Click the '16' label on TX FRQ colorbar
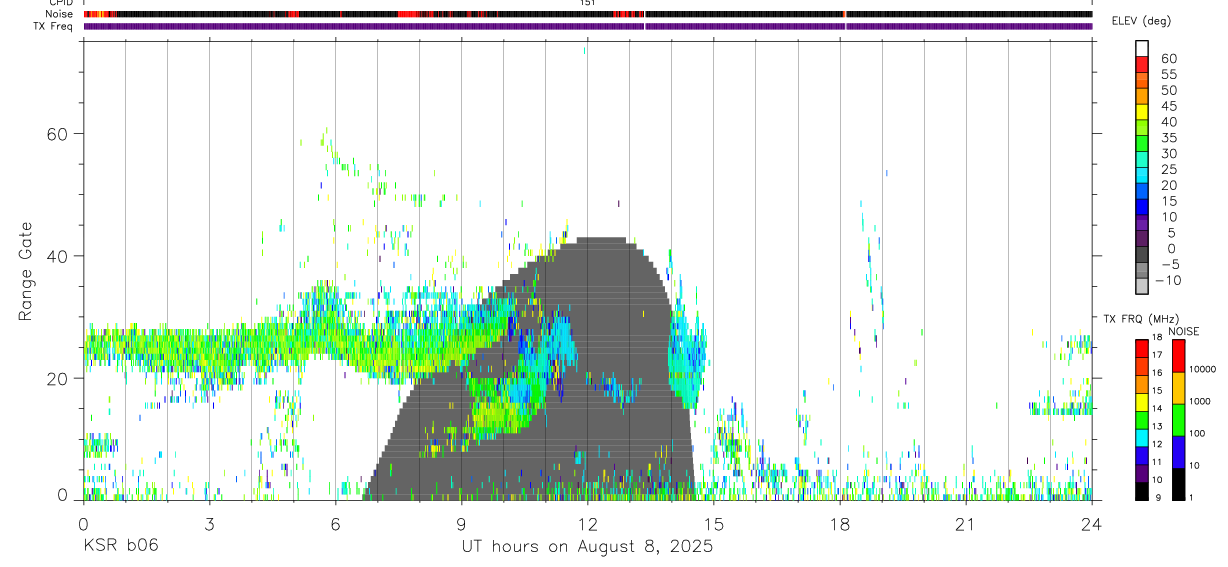Screen dimensions: 1228x567 pos(1157,373)
